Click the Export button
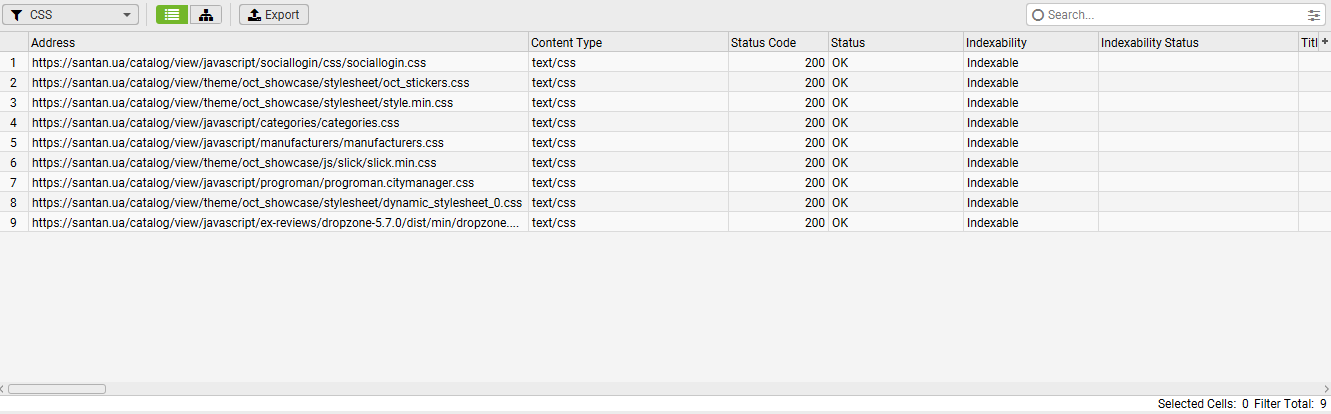 273,15
